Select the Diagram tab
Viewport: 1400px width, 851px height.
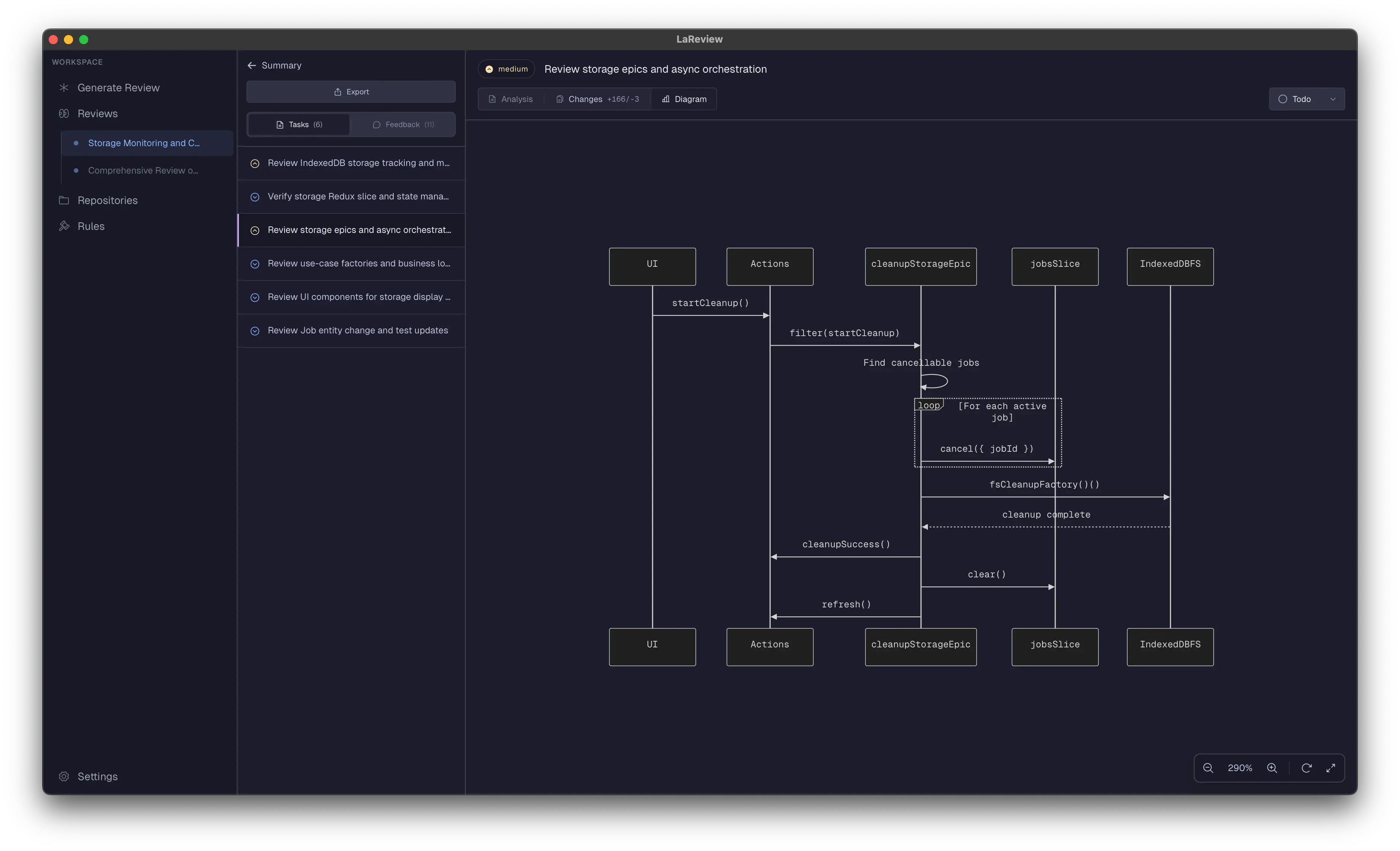click(x=684, y=99)
